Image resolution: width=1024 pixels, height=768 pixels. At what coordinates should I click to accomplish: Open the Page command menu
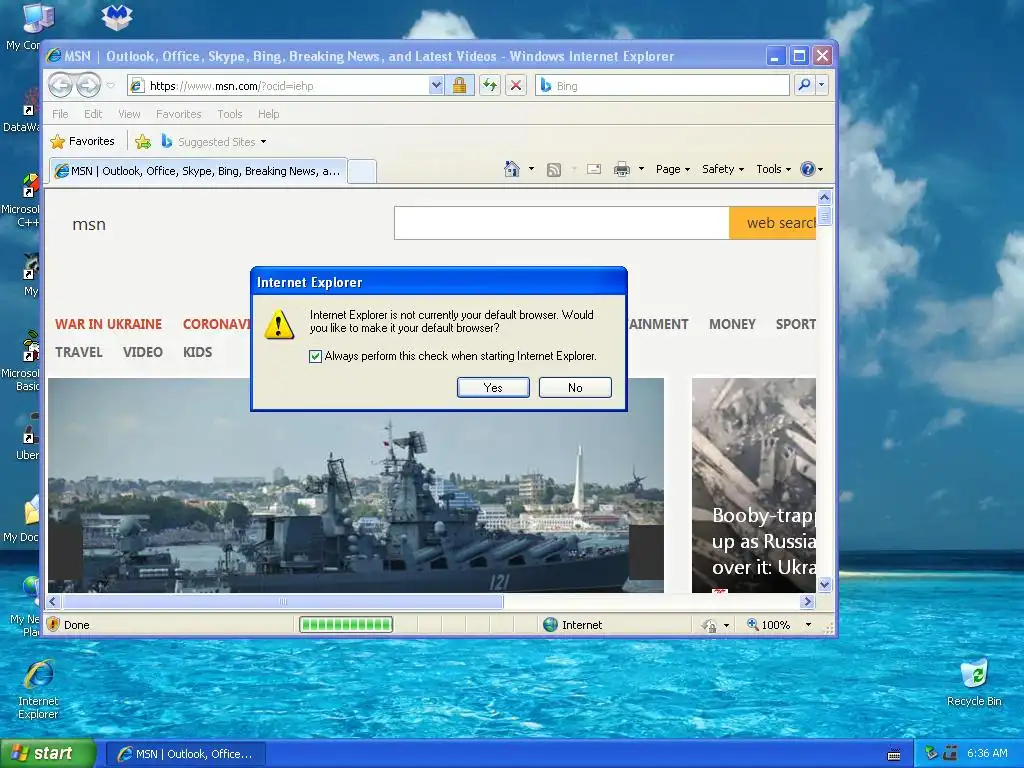(673, 169)
